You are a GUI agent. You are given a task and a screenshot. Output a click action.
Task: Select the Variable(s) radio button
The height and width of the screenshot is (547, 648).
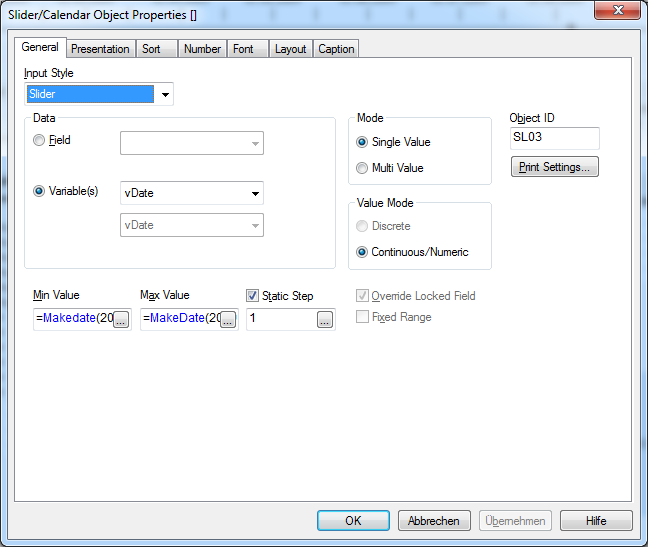point(39,191)
